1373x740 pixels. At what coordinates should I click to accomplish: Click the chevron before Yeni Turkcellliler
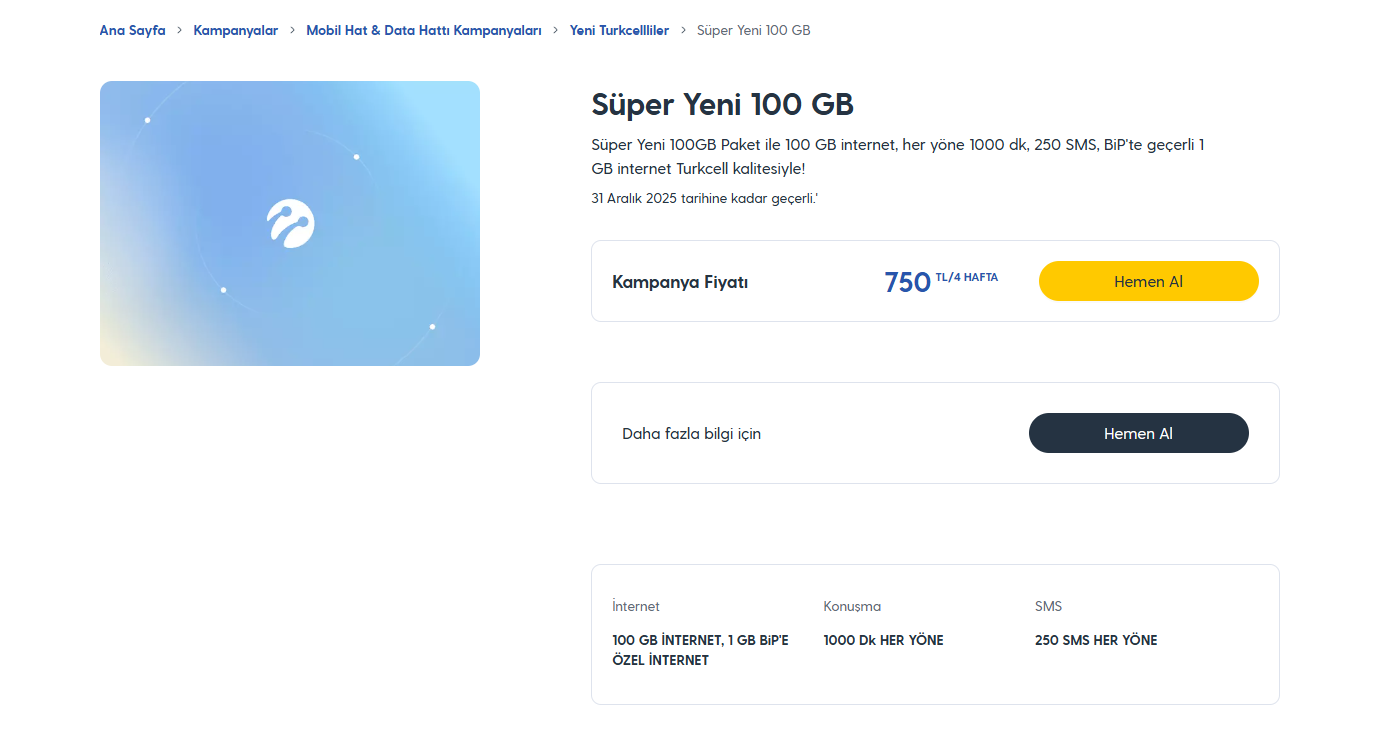pyautogui.click(x=556, y=30)
